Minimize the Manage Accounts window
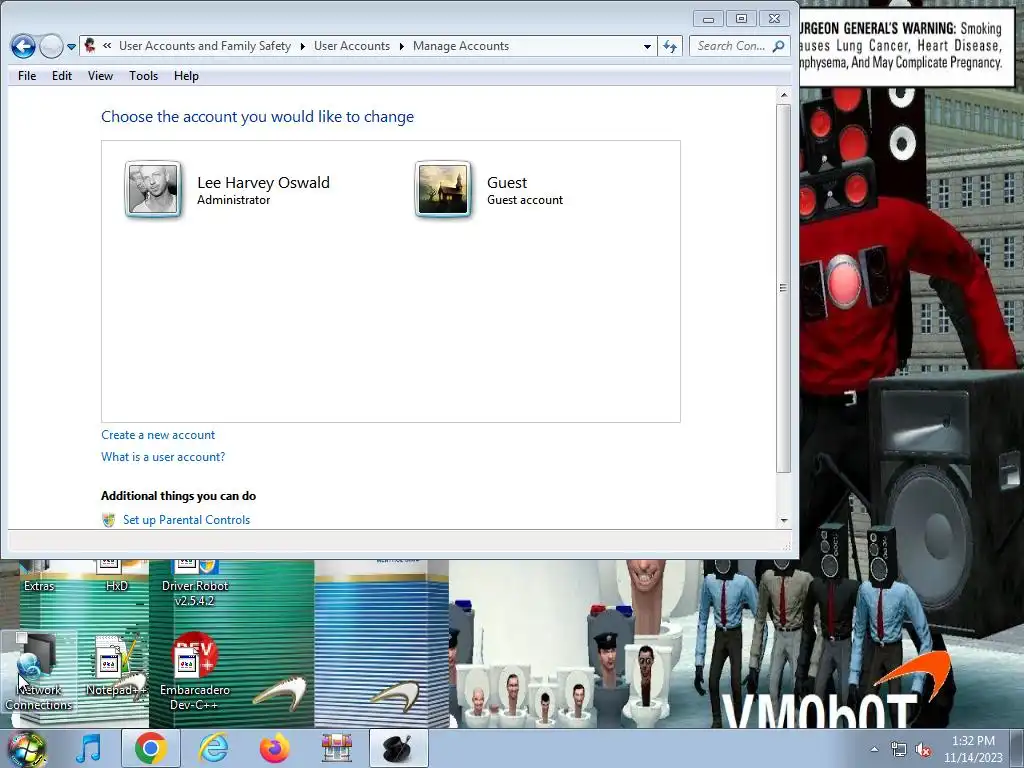 click(x=709, y=19)
